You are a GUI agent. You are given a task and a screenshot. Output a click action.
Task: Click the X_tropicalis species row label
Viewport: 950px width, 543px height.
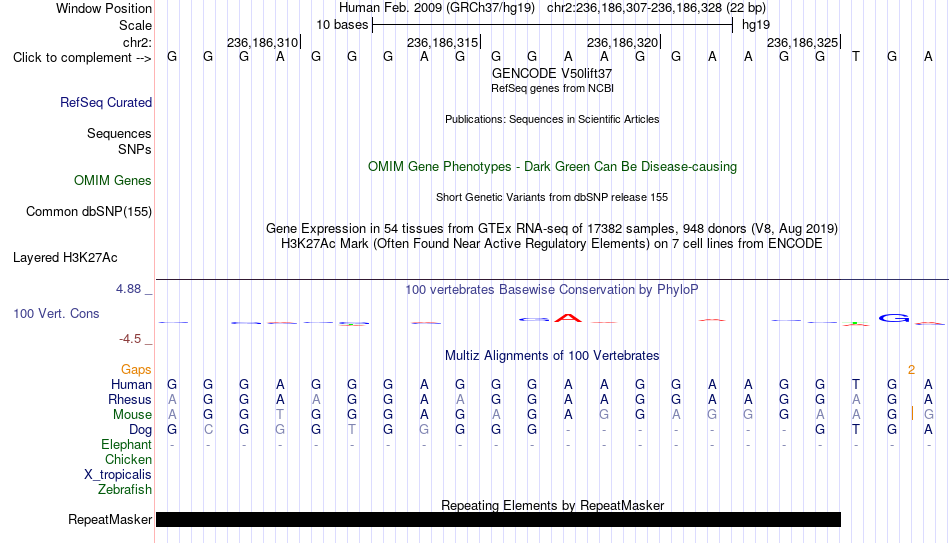tap(118, 475)
